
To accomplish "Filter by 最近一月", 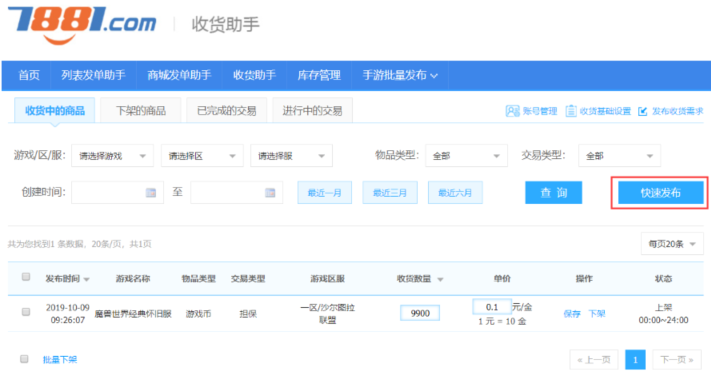I will point(325,193).
